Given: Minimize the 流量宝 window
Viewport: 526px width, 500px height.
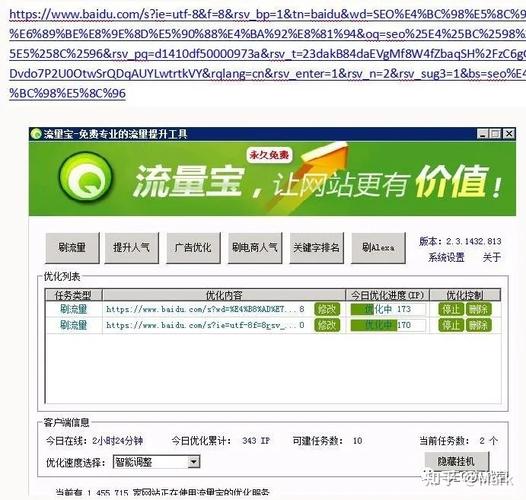Looking at the screenshot, I should pos(482,134).
